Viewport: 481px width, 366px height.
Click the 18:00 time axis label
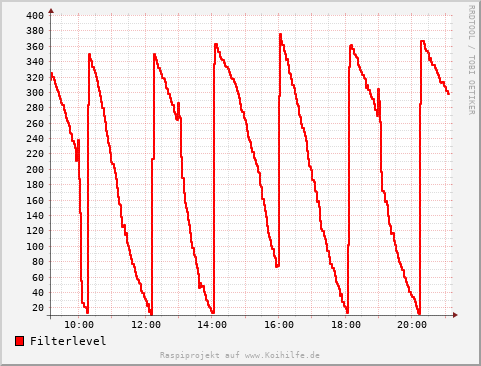click(346, 325)
